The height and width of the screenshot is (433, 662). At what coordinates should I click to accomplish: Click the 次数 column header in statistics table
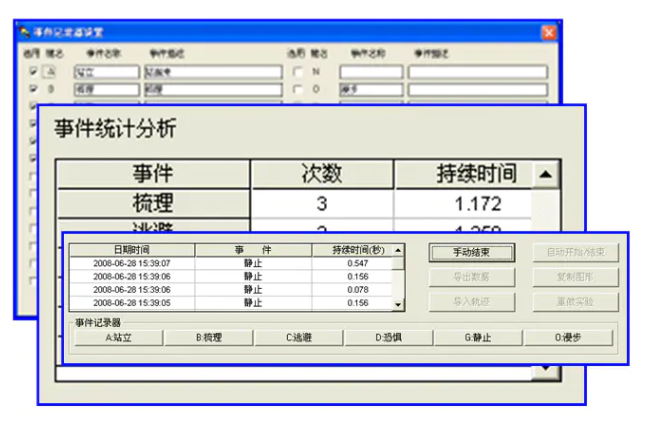[x=322, y=173]
